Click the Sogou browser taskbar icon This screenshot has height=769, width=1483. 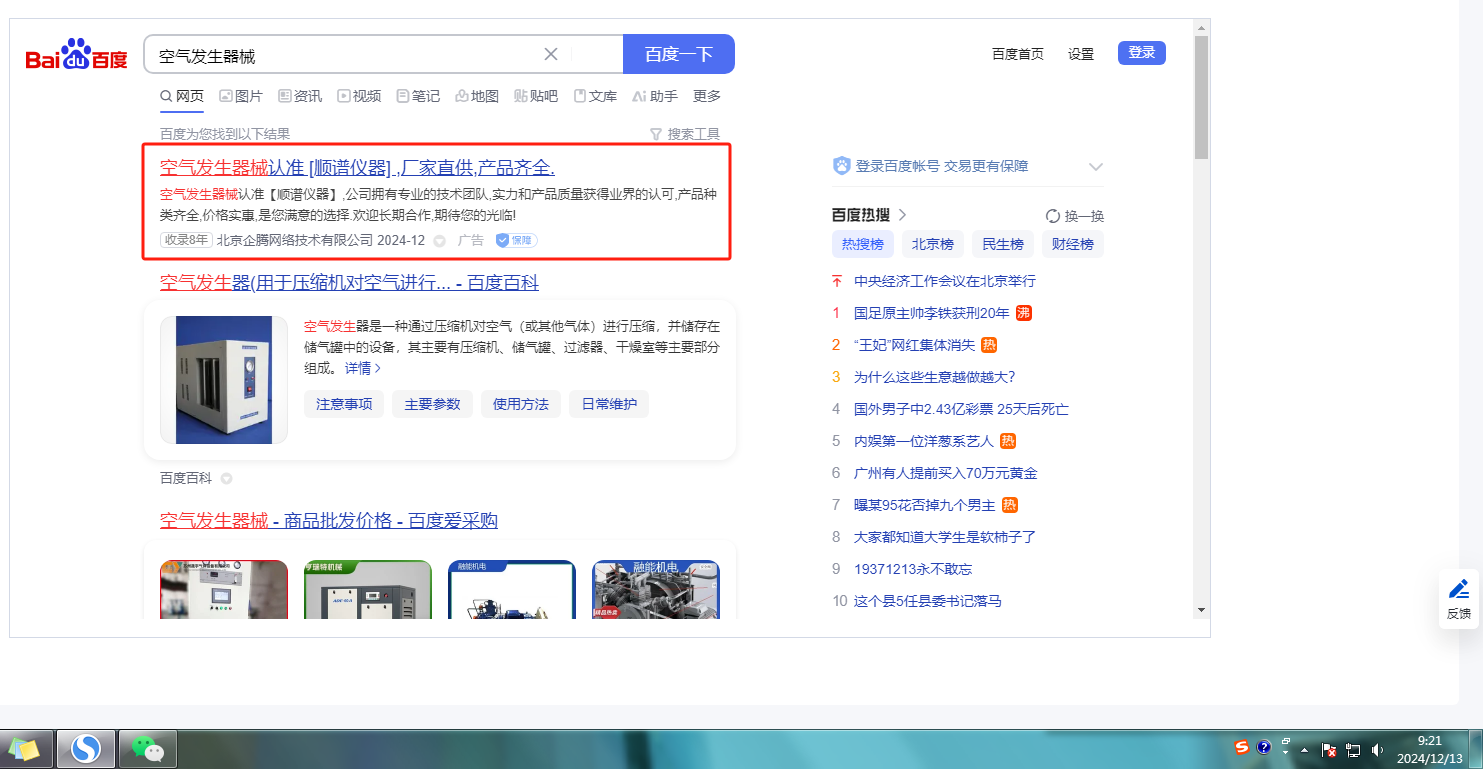tap(86, 748)
